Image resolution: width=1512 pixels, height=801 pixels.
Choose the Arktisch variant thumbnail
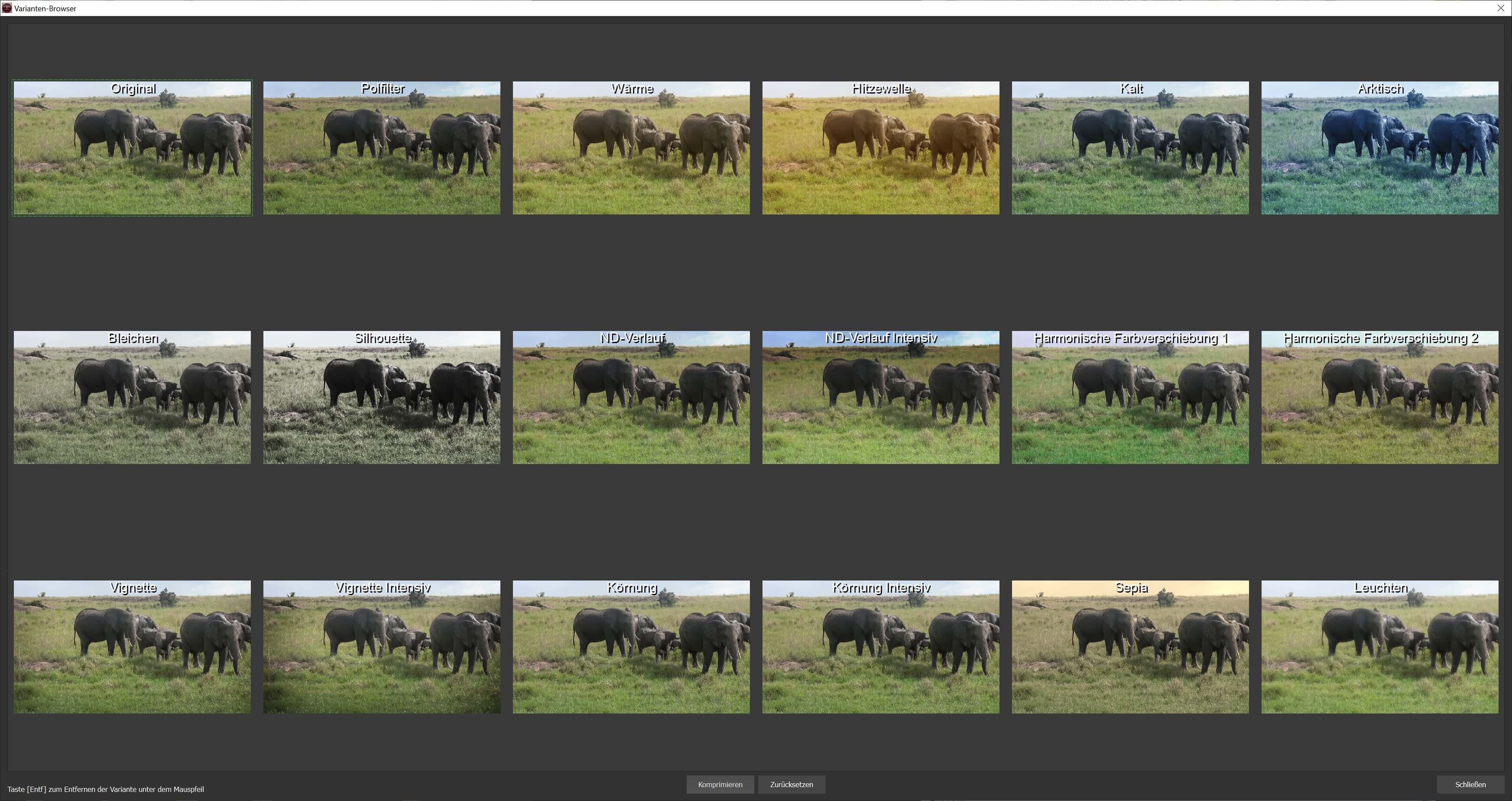coord(1379,148)
